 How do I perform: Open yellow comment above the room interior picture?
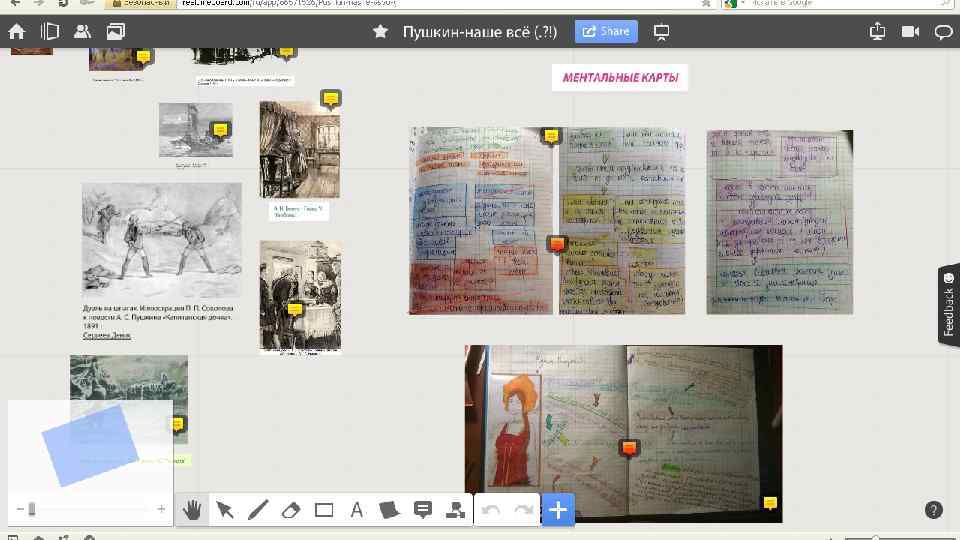331,99
